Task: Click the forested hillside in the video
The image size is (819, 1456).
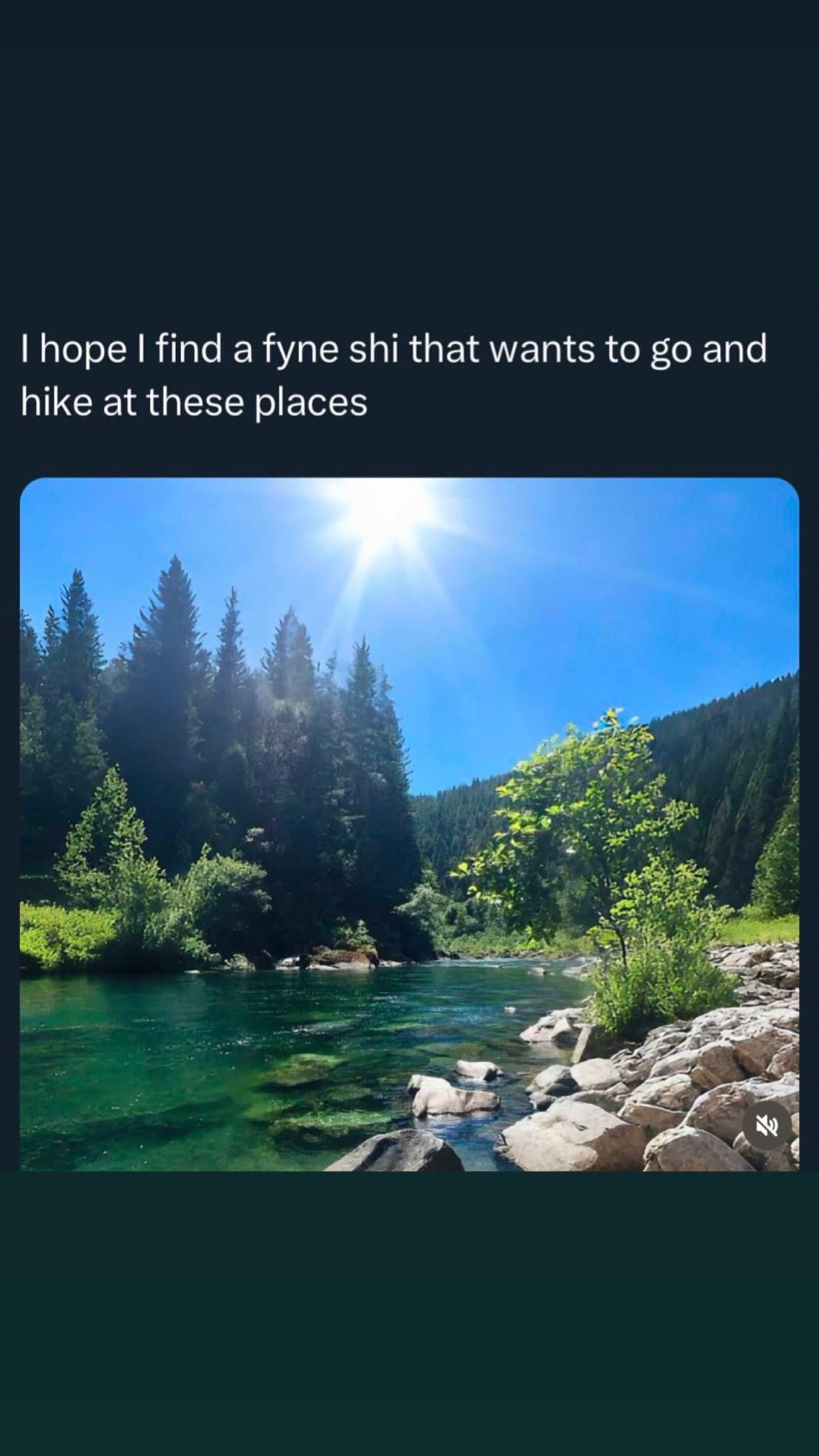Action: point(734,766)
